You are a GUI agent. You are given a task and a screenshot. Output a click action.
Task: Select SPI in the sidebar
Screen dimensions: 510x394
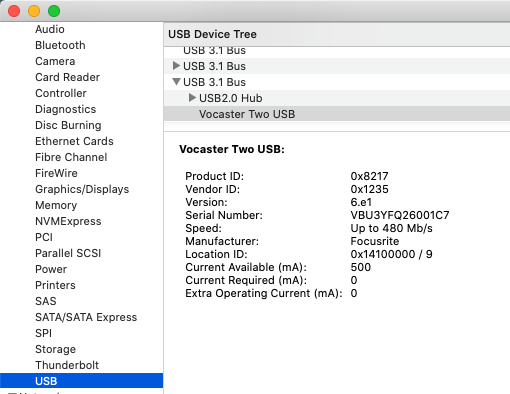(x=44, y=333)
